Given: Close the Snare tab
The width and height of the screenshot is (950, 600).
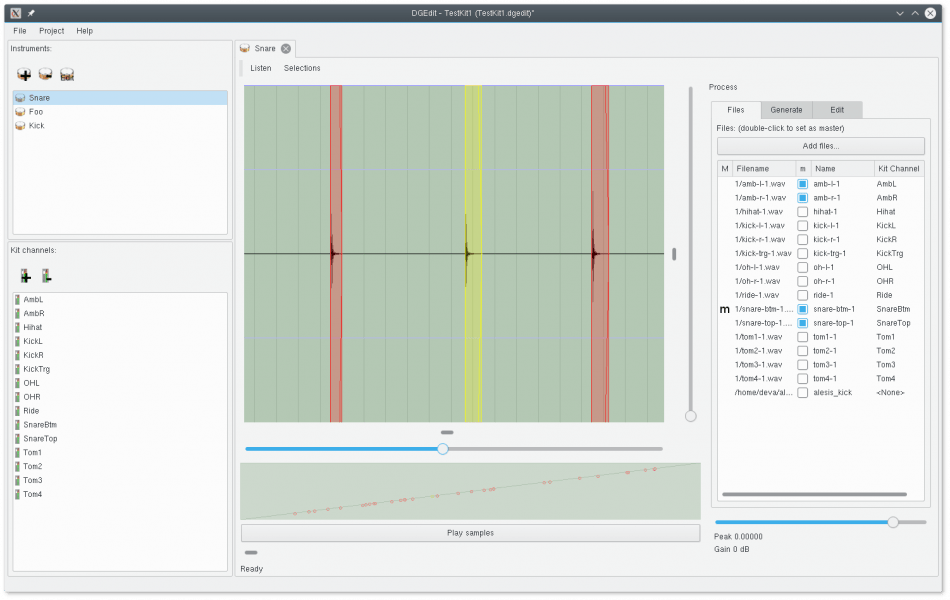Looking at the screenshot, I should click(x=286, y=48).
